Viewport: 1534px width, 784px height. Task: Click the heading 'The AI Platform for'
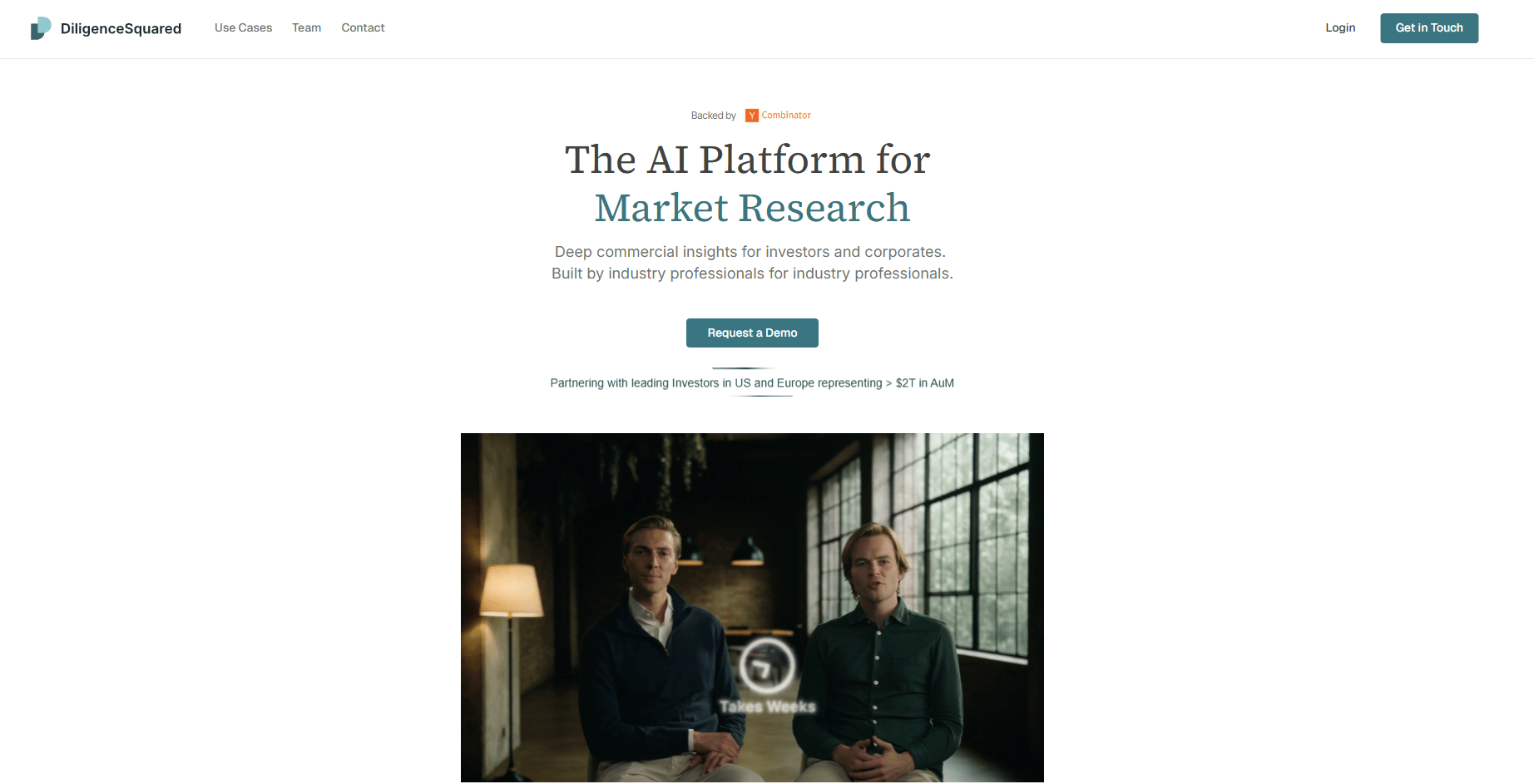(748, 160)
